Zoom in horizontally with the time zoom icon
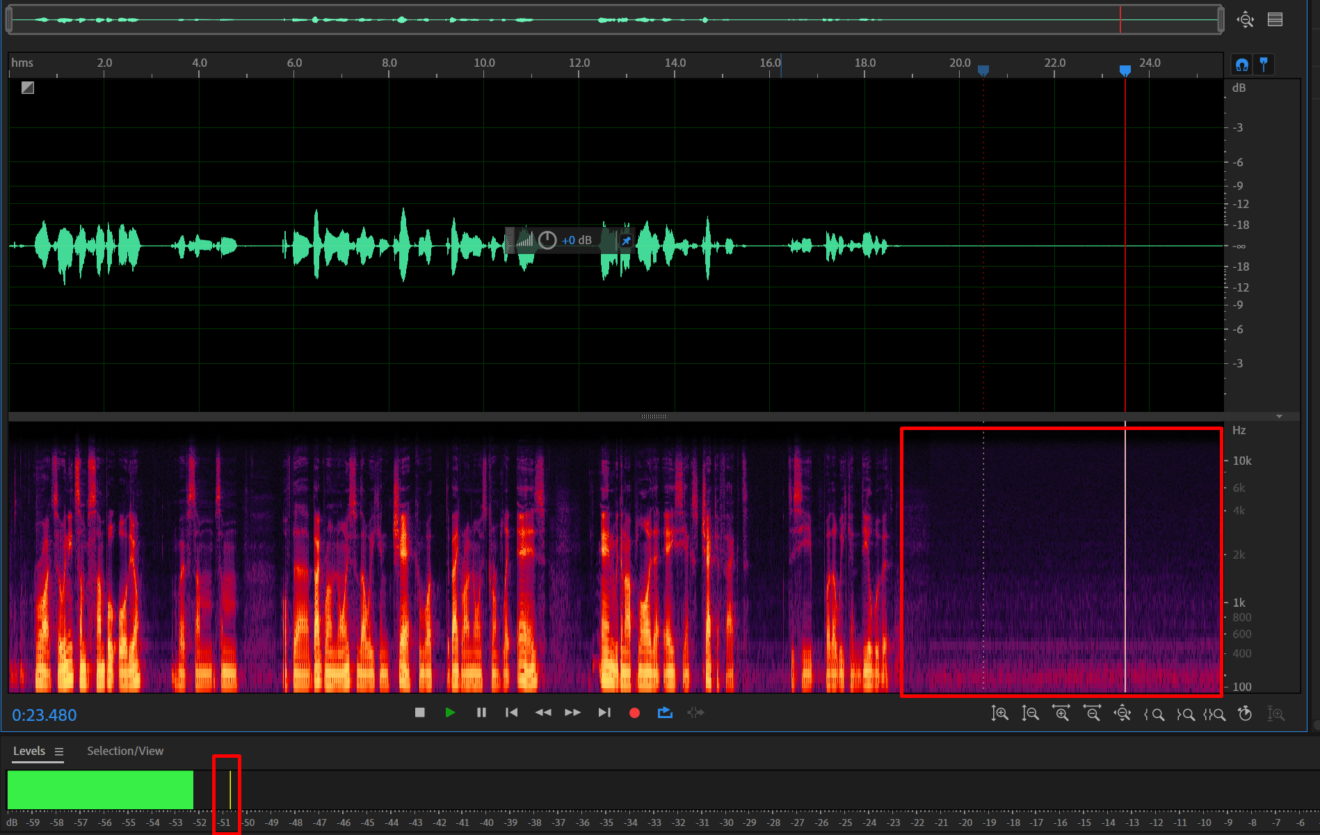1320x835 pixels. coord(1061,714)
